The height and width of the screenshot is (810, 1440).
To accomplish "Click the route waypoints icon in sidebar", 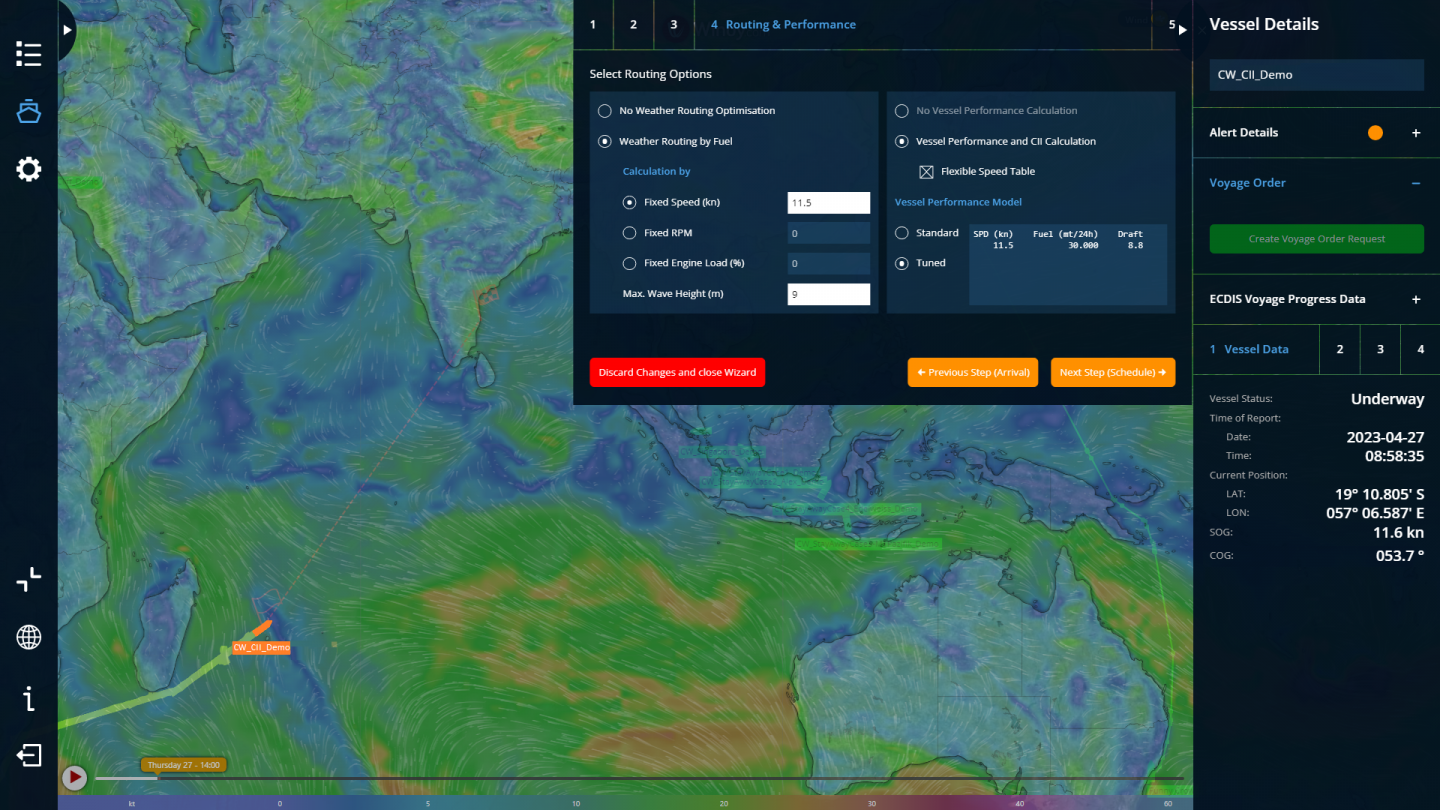I will (28, 578).
